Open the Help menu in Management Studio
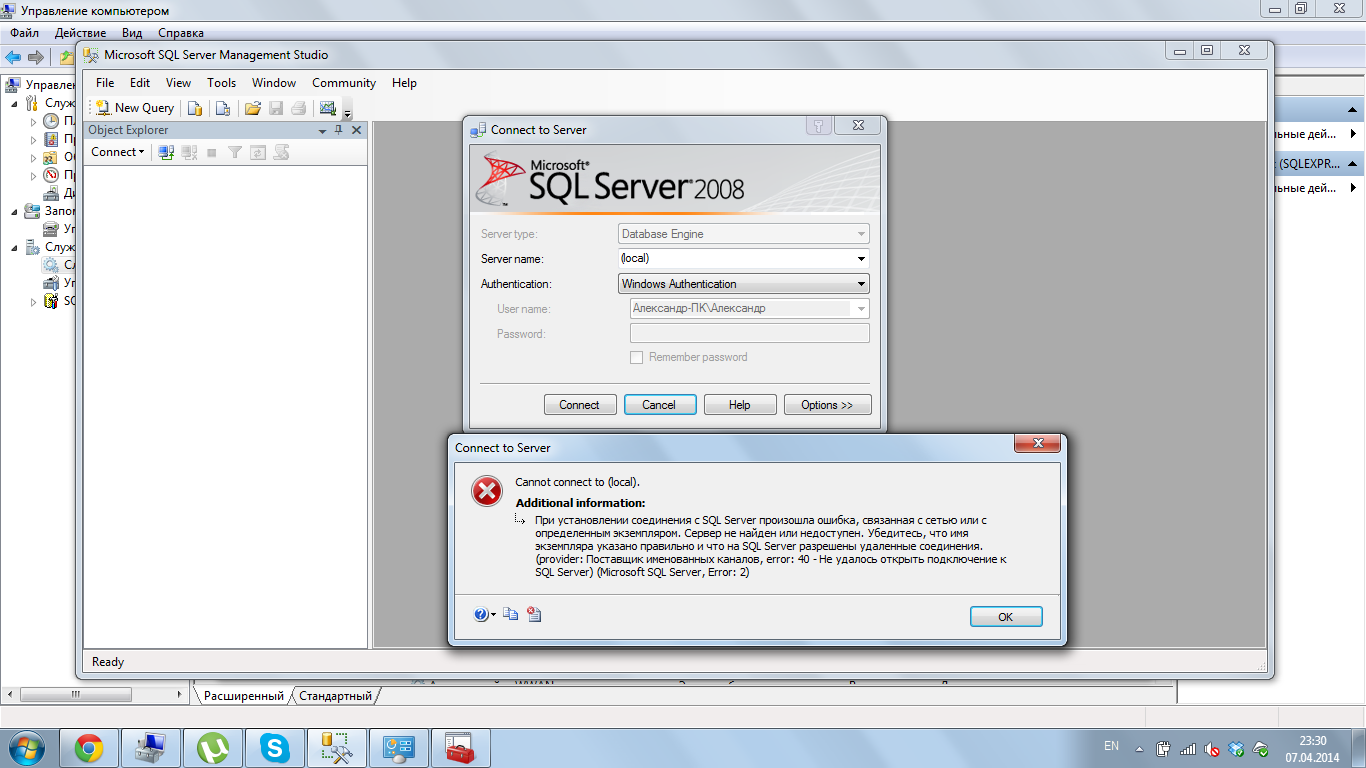This screenshot has width=1366, height=768. [404, 83]
